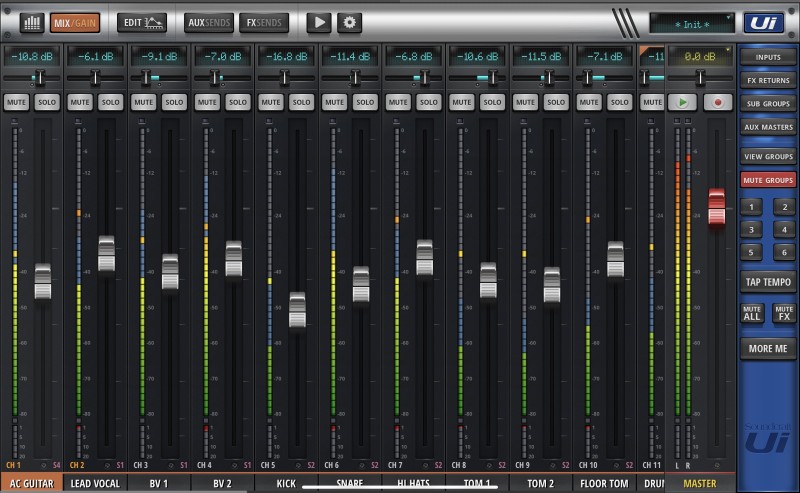The height and width of the screenshot is (493, 800).
Task: Mute the AC Guitar channel
Action: coord(16,102)
